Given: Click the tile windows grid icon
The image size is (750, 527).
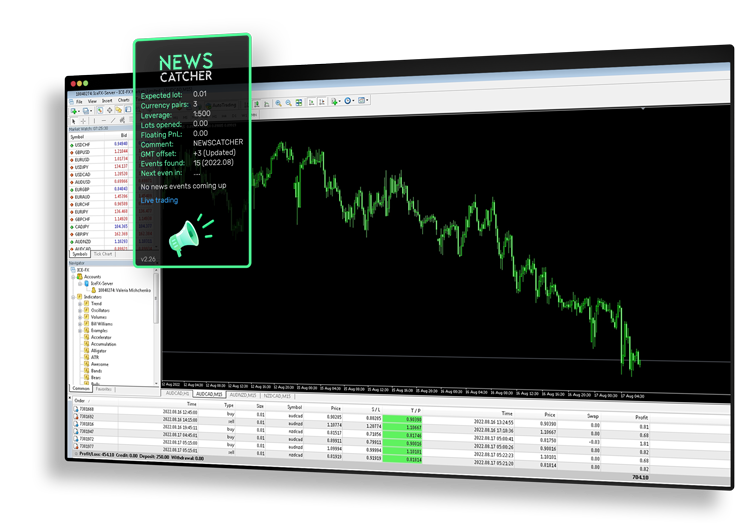Looking at the screenshot, I should point(301,102).
